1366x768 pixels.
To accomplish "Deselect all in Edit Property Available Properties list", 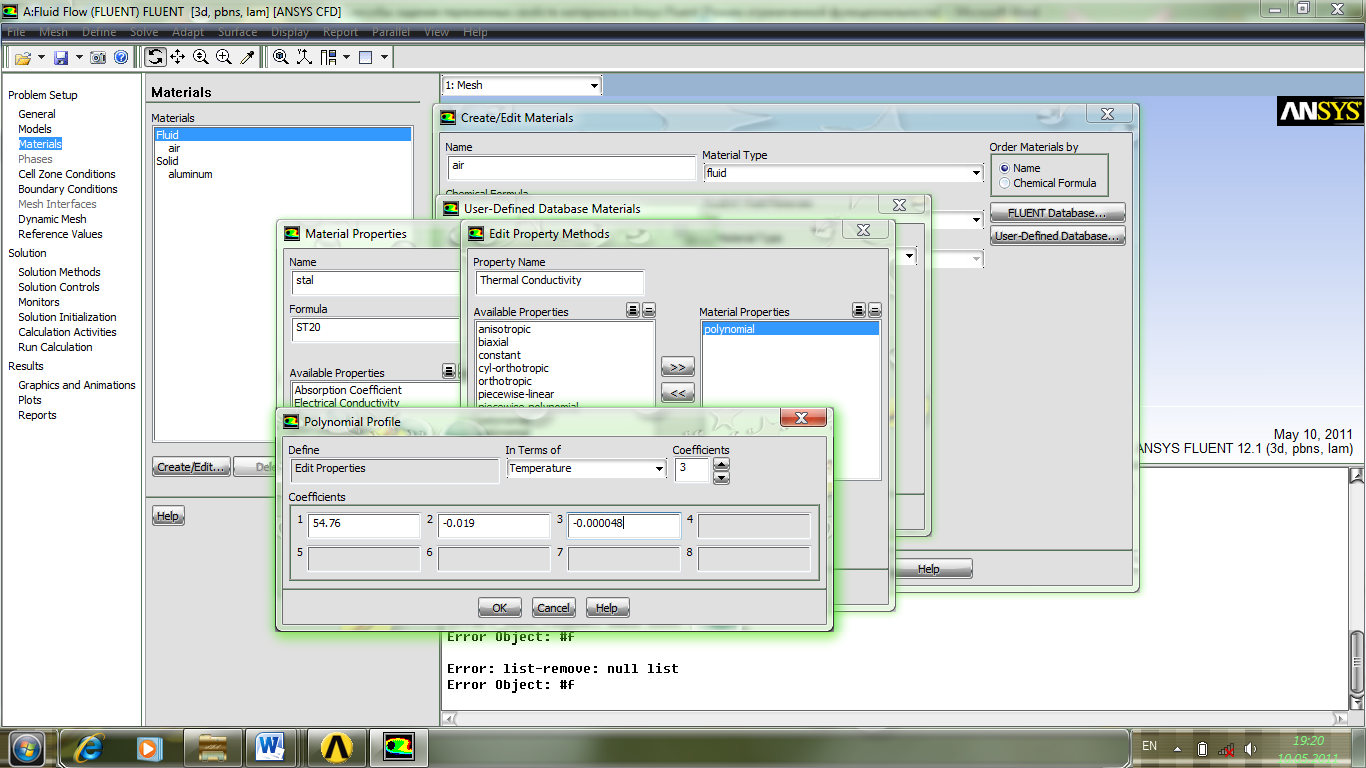I will point(648,311).
